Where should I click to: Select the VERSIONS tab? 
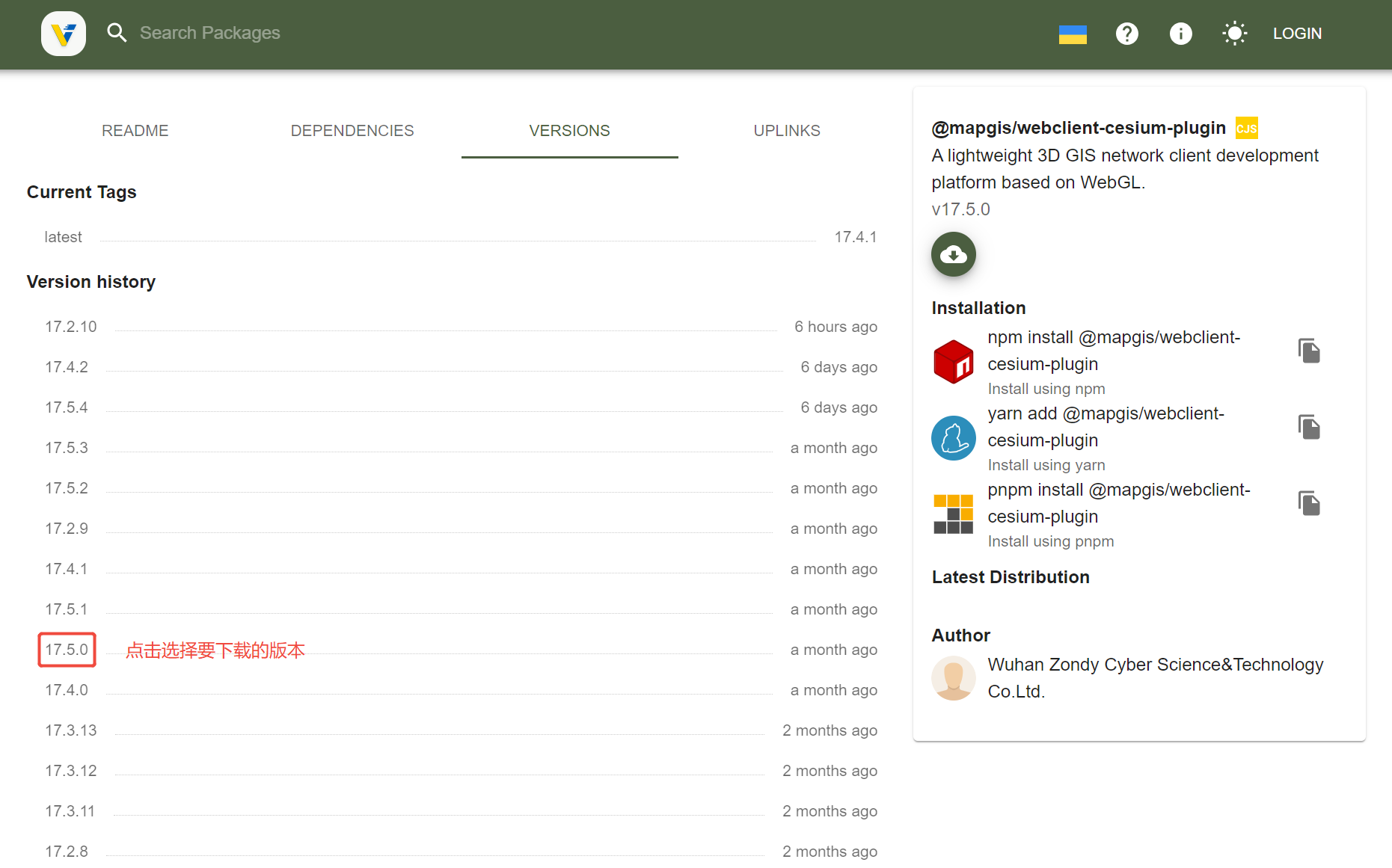570,131
